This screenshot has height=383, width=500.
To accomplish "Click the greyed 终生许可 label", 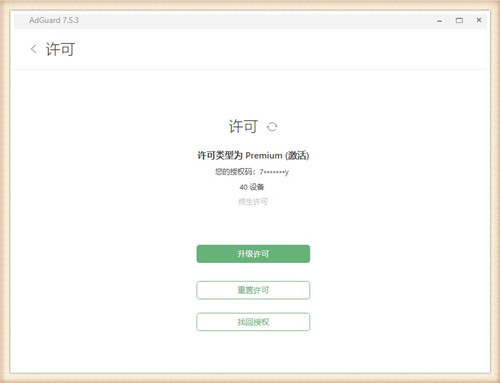I will point(253,202).
